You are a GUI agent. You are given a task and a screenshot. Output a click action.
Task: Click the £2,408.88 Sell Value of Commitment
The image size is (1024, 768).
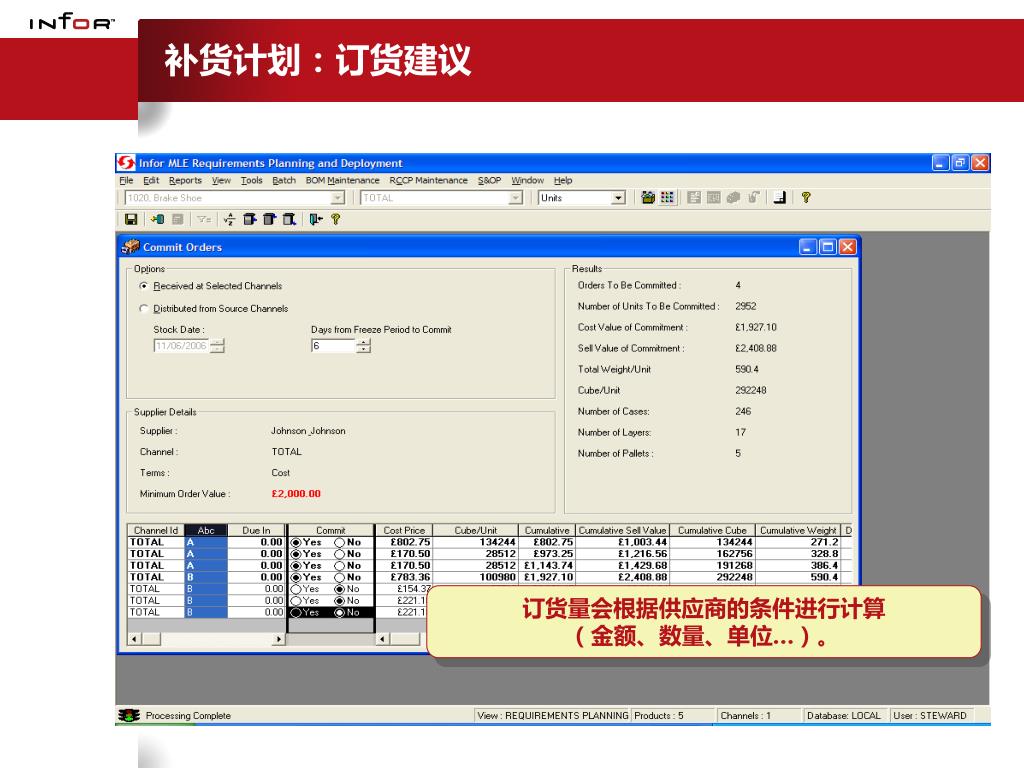756,348
